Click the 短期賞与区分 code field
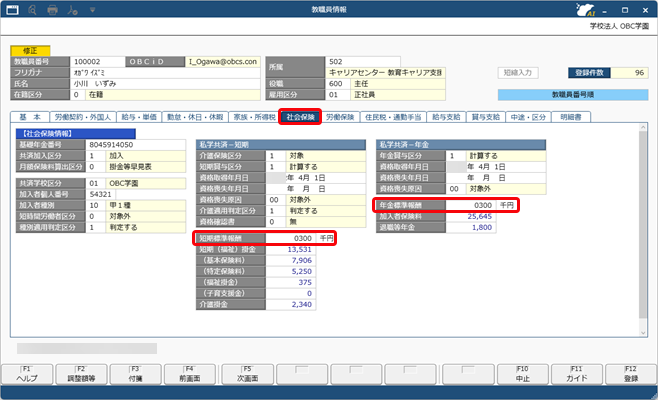658x400 pixels. (x=276, y=167)
